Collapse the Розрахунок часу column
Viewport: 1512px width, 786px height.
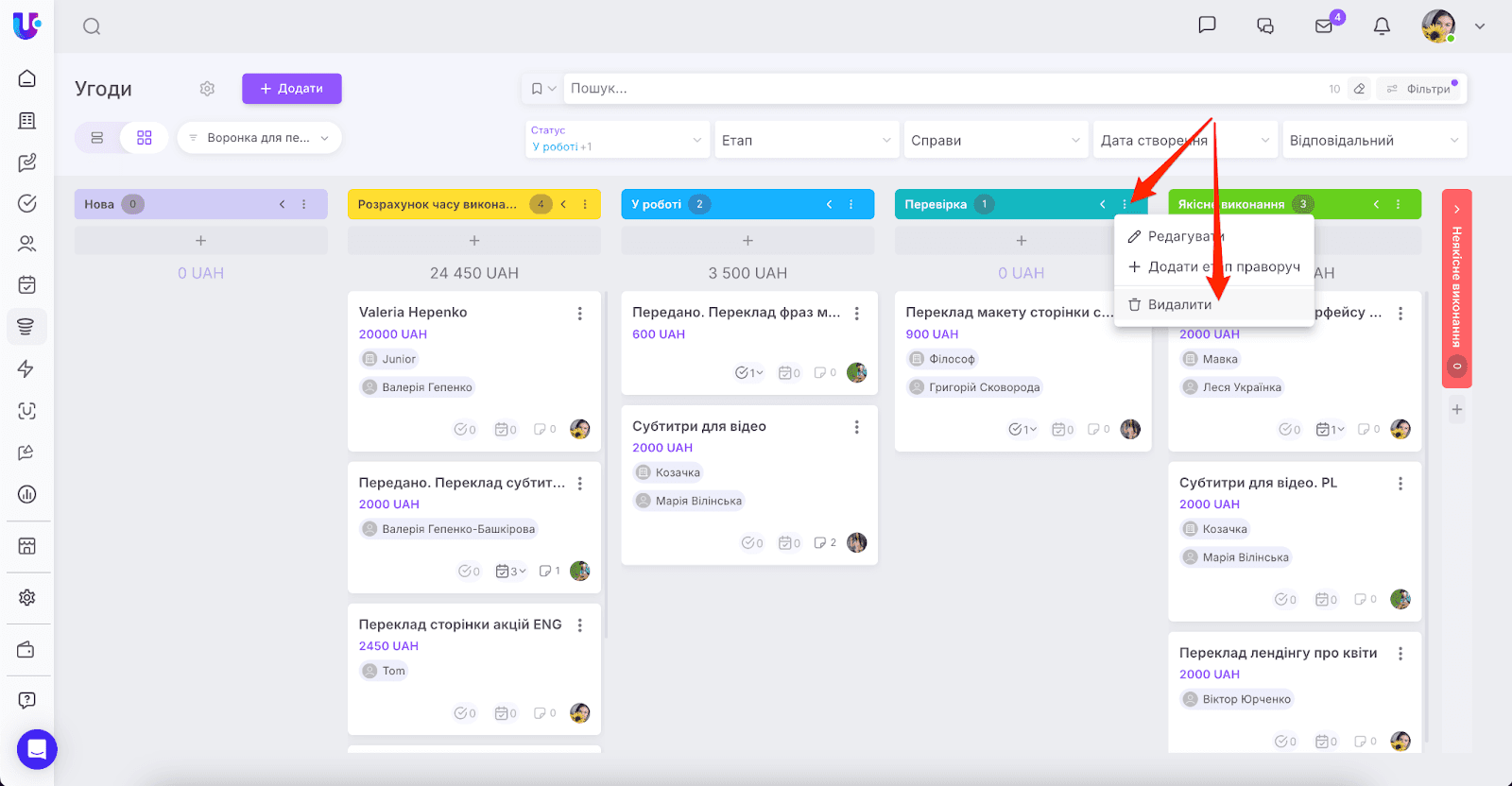pyautogui.click(x=563, y=204)
